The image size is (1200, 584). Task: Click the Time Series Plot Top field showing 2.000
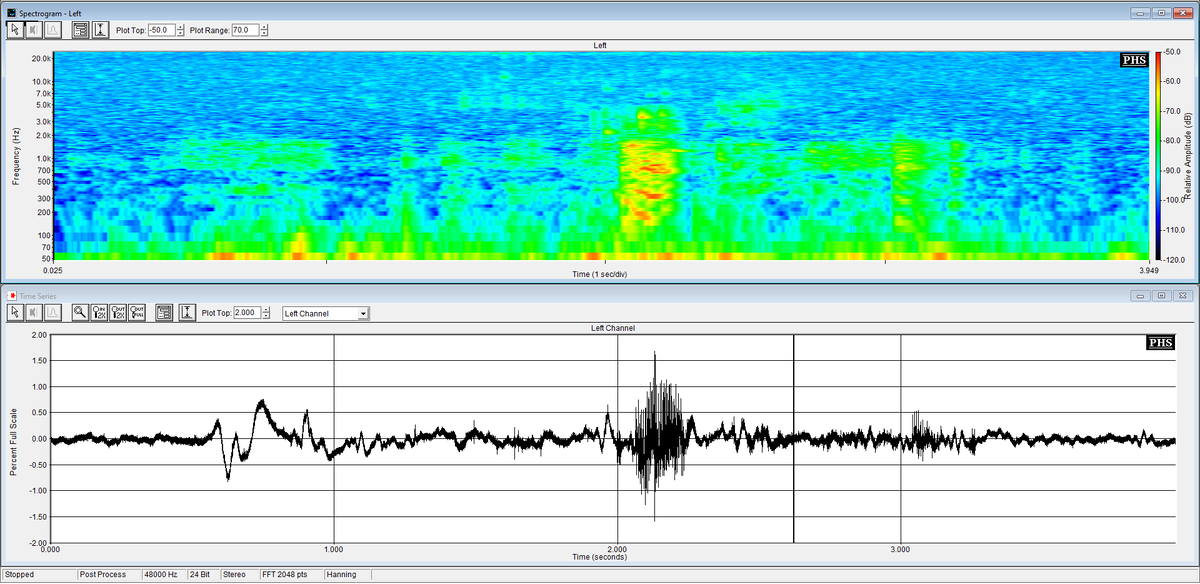point(247,313)
